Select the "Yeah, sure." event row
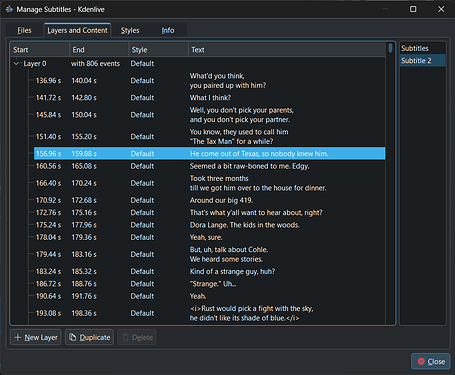This screenshot has height=375, width=455. 210,237
